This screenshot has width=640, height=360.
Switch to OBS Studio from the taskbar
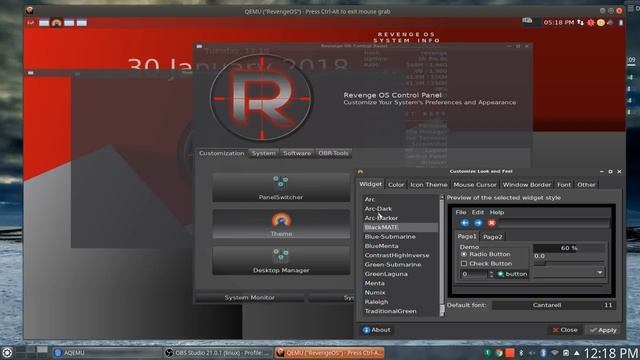pyautogui.click(x=218, y=353)
